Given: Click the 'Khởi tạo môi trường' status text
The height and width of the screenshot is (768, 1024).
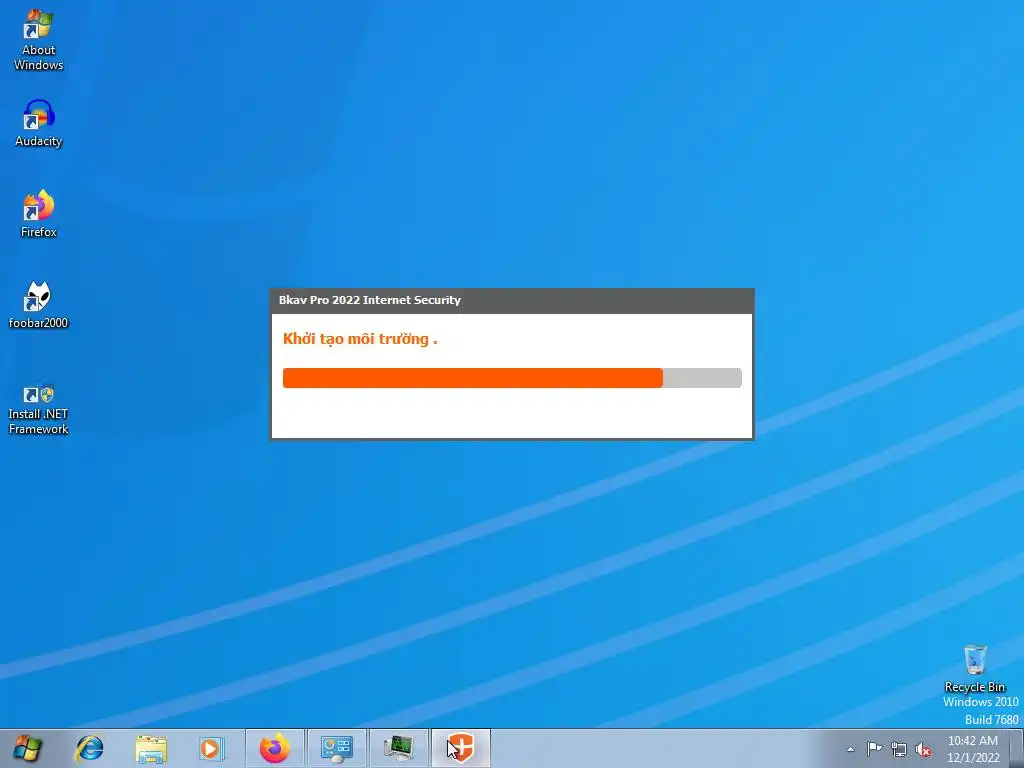Looking at the screenshot, I should (x=360, y=339).
